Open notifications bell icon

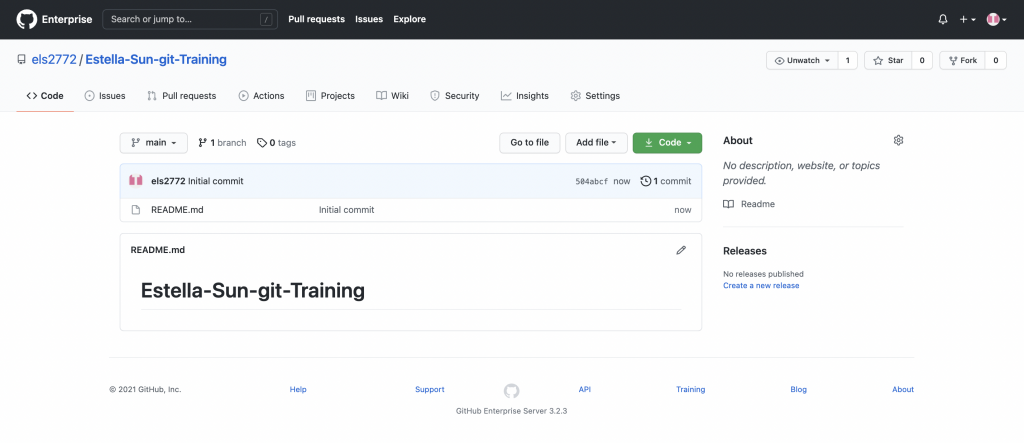point(942,20)
